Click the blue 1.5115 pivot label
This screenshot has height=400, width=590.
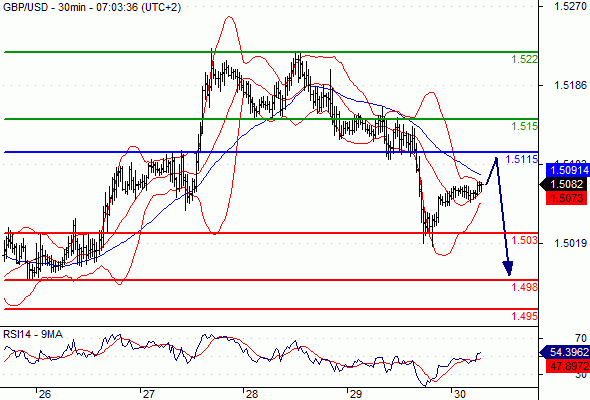pyautogui.click(x=522, y=160)
